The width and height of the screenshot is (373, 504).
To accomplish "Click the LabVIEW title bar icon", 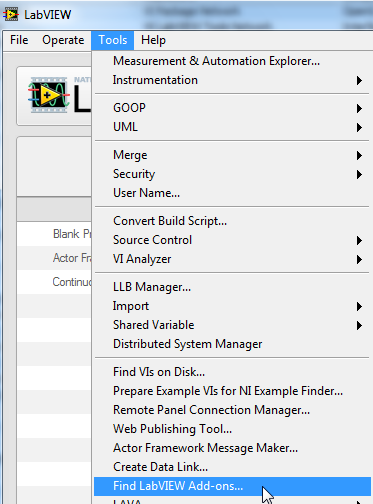I will pyautogui.click(x=11, y=15).
